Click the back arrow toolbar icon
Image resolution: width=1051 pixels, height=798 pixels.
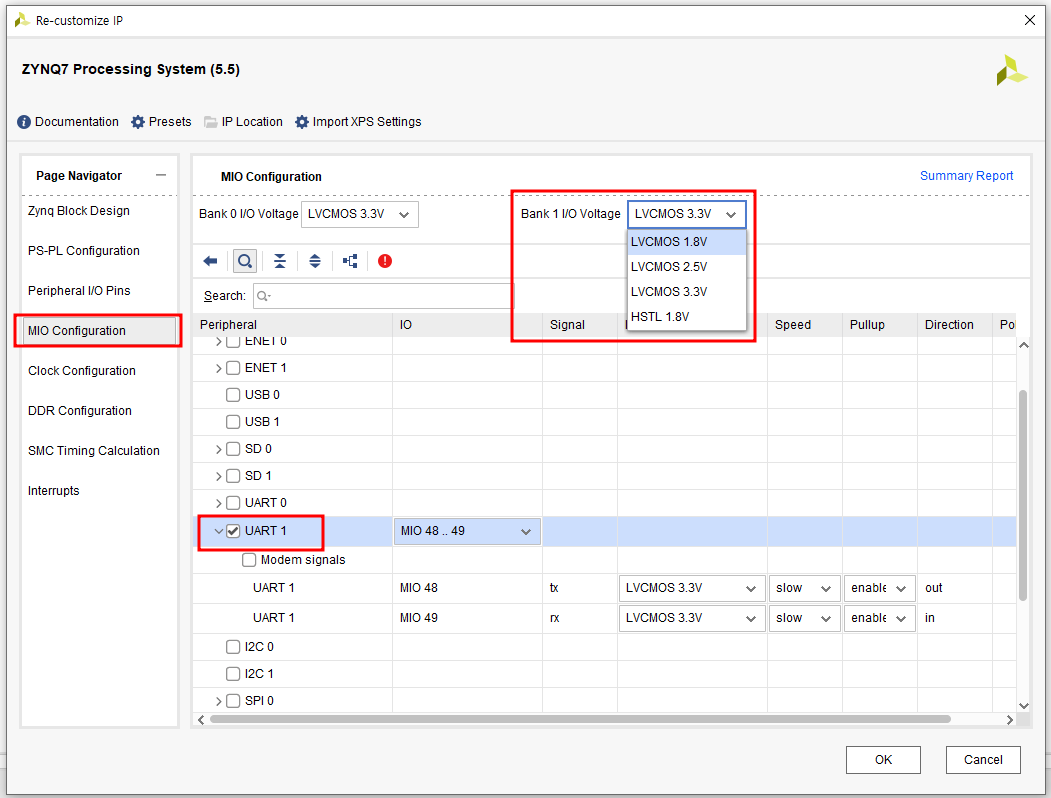point(210,261)
